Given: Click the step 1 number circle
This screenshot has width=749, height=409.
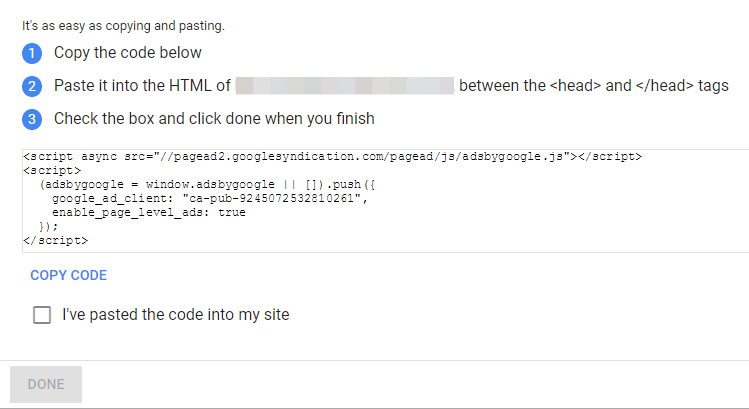Looking at the screenshot, I should [31, 53].
